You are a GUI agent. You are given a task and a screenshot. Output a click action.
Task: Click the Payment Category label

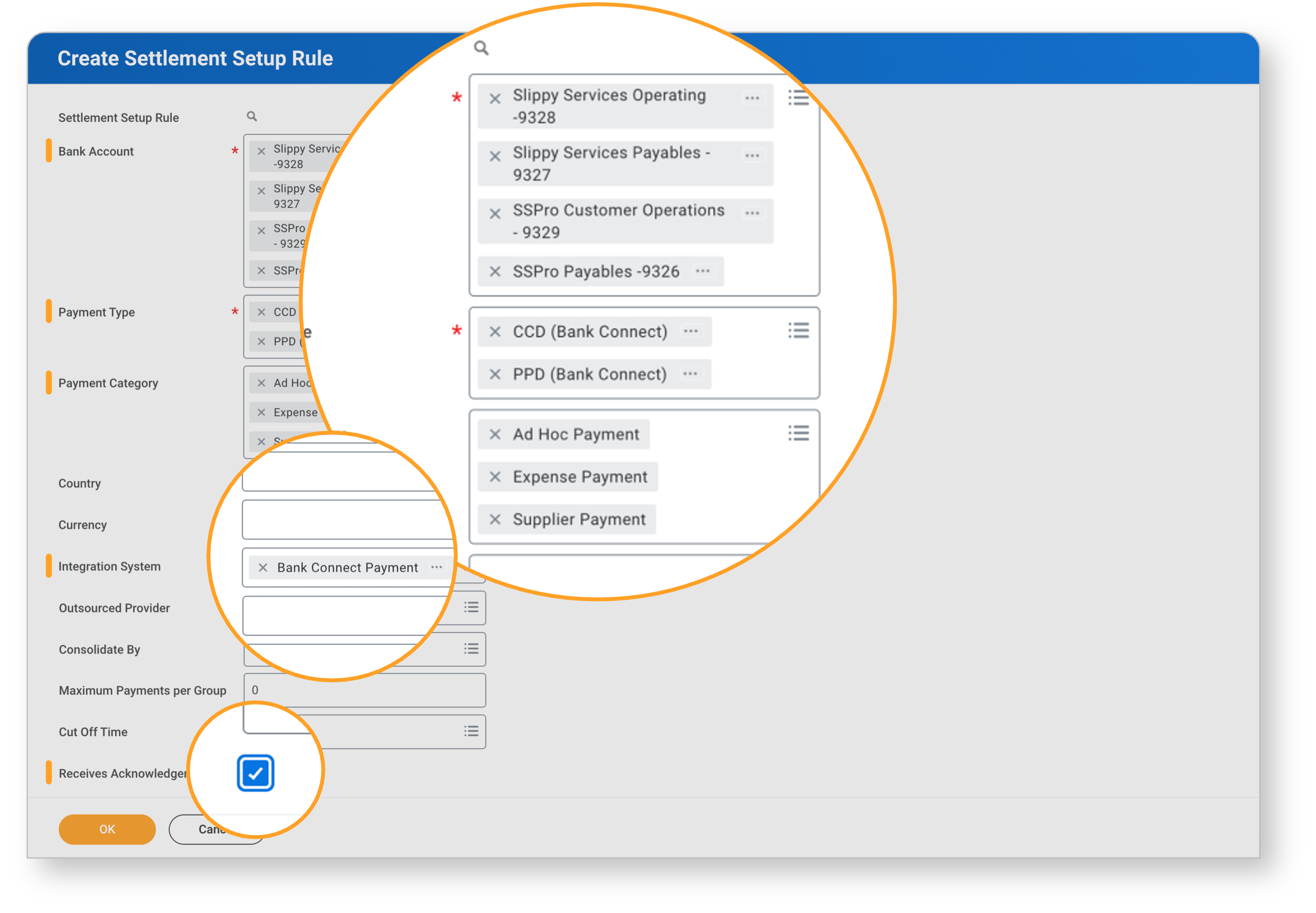coord(108,384)
